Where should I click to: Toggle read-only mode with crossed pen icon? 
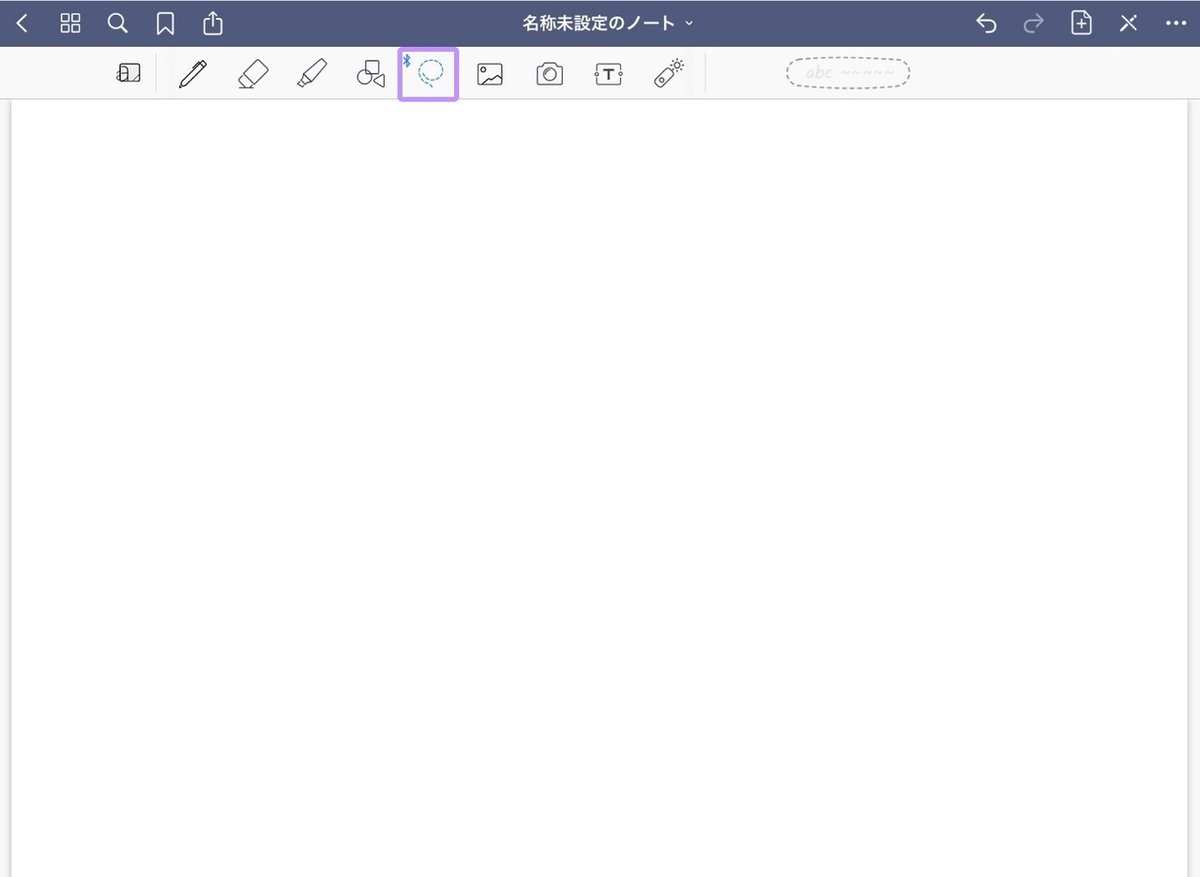click(x=1128, y=23)
